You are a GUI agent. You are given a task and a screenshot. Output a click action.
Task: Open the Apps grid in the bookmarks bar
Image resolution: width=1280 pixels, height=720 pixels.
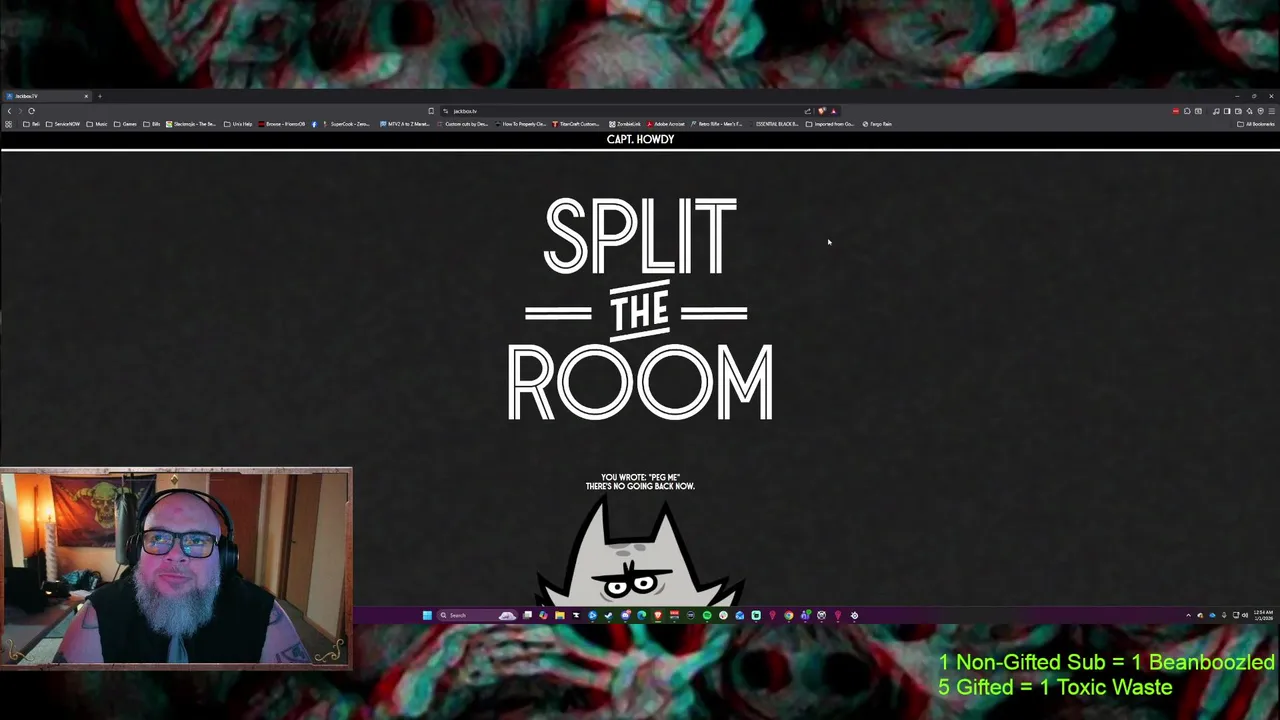(x=8, y=124)
